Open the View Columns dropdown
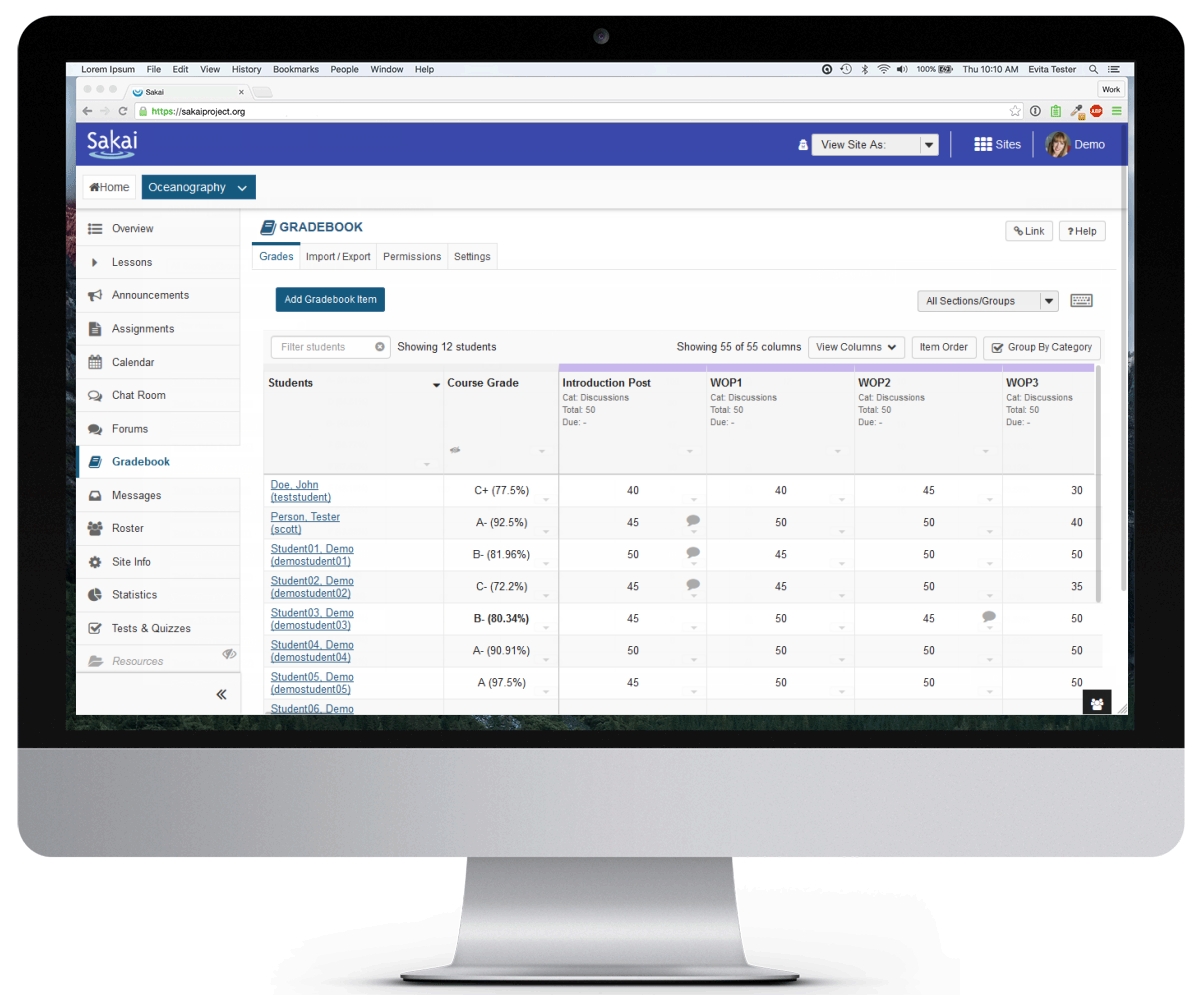This screenshot has height=995, width=1200. (855, 347)
